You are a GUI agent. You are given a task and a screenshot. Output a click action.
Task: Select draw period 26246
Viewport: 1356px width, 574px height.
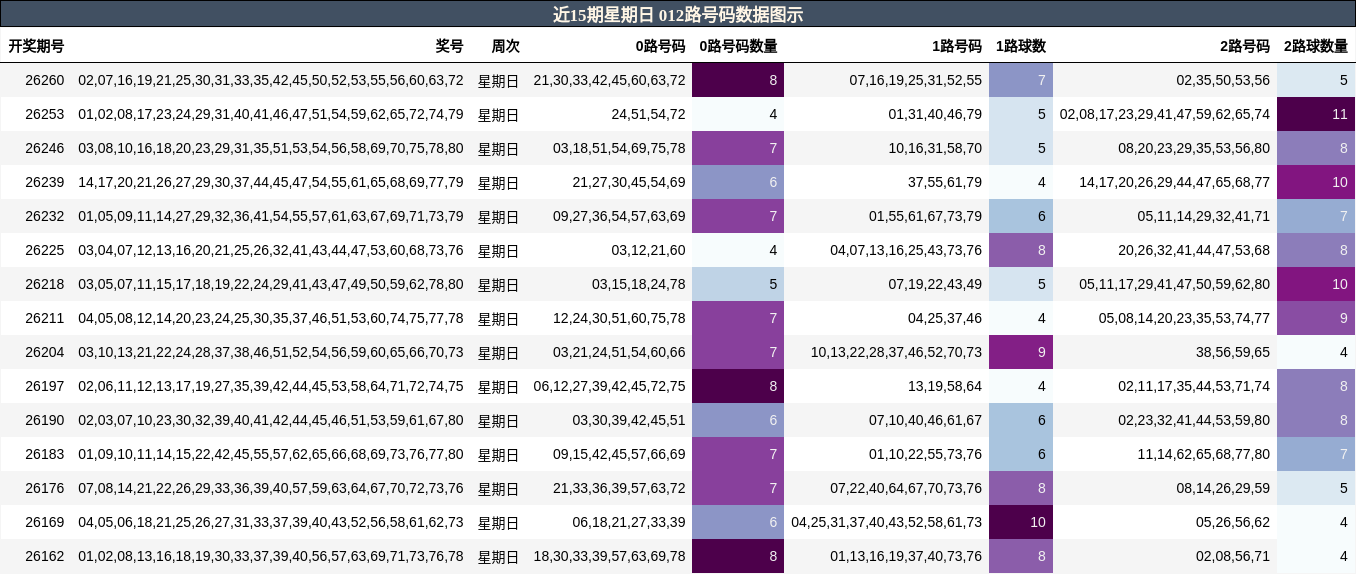(44, 148)
